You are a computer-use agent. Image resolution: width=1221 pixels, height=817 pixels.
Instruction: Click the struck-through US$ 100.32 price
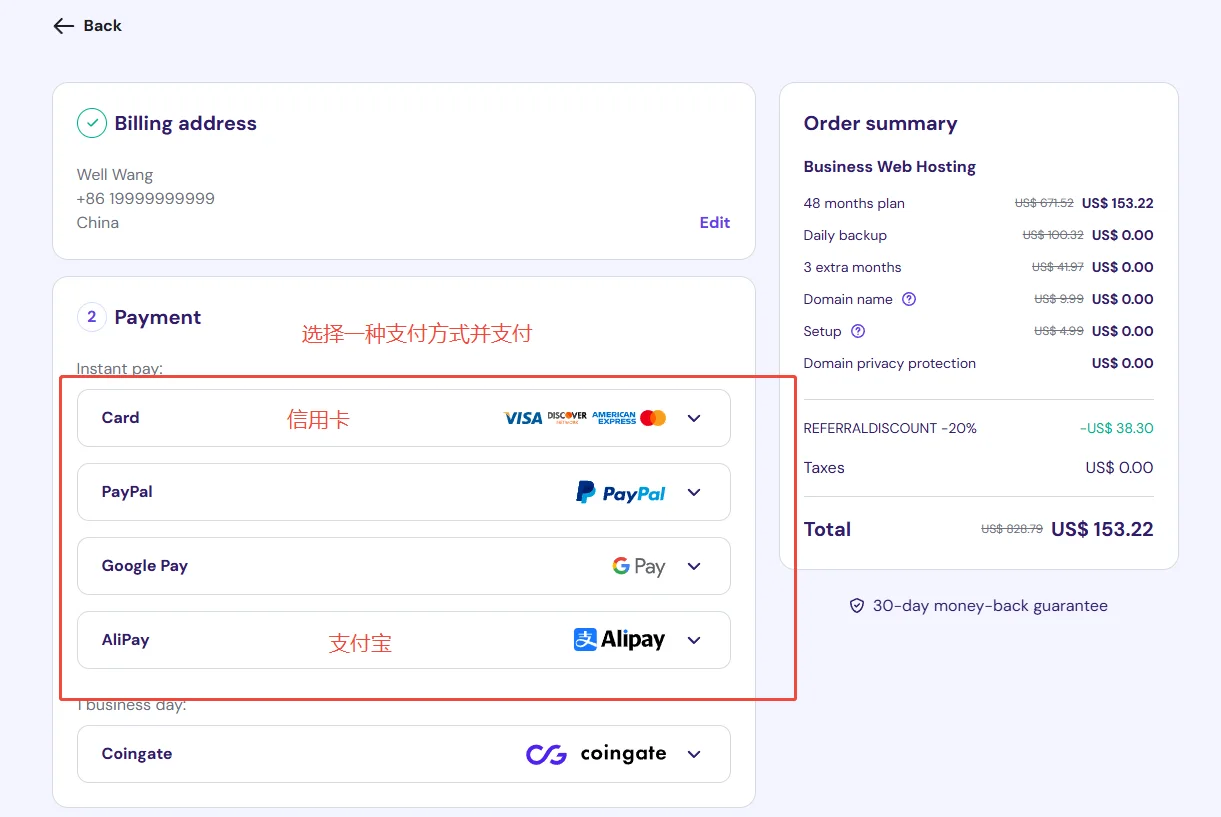(1053, 235)
